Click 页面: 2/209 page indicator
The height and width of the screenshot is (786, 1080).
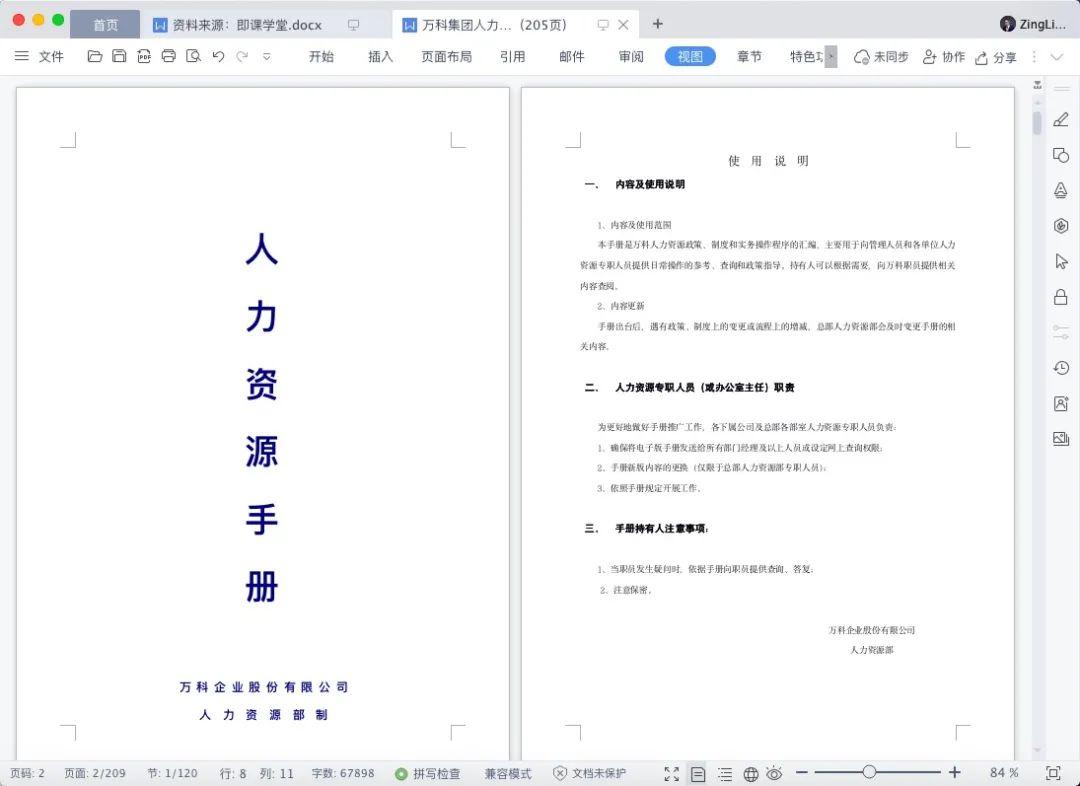[x=95, y=774]
